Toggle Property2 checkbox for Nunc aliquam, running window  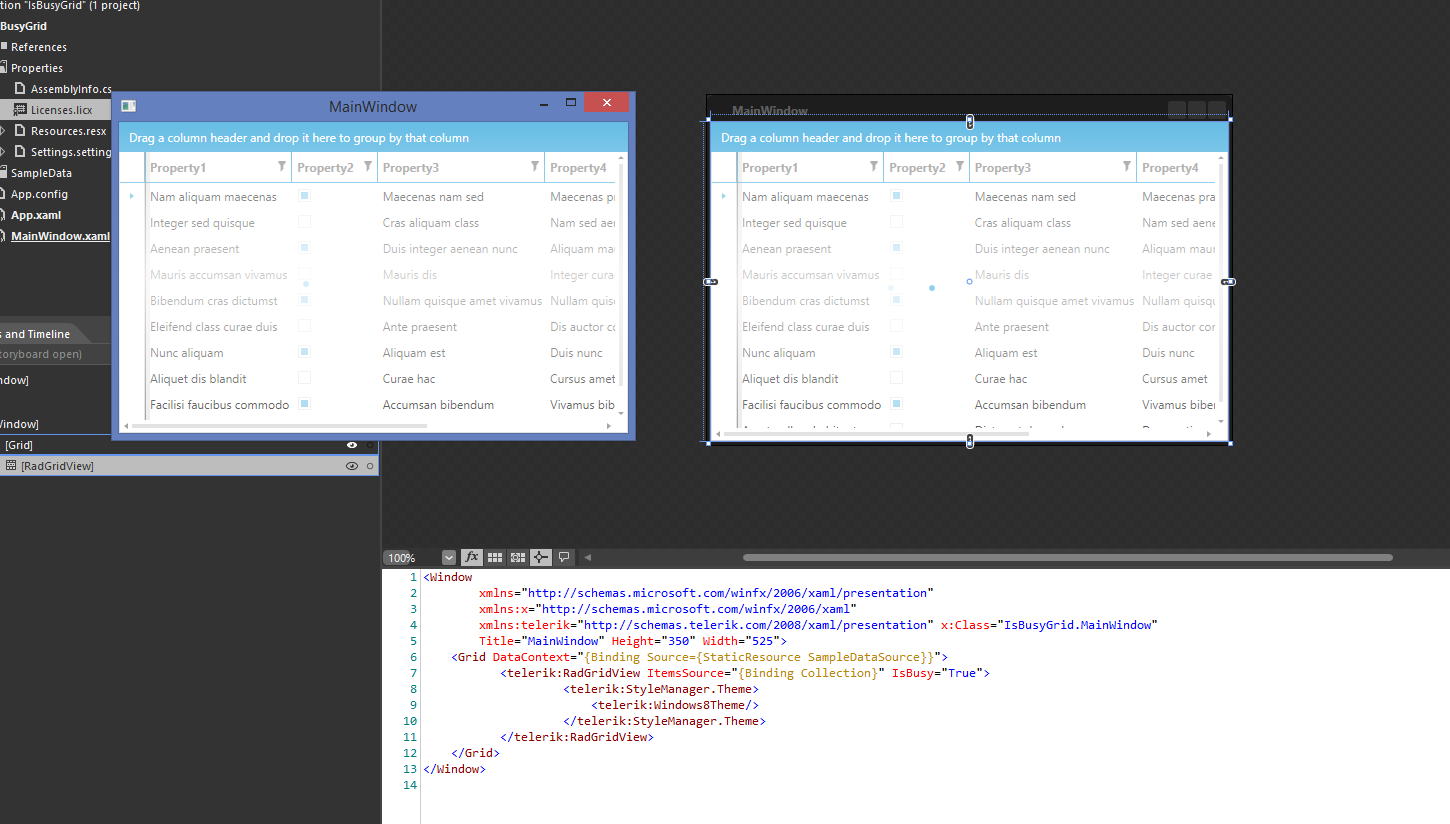305,352
